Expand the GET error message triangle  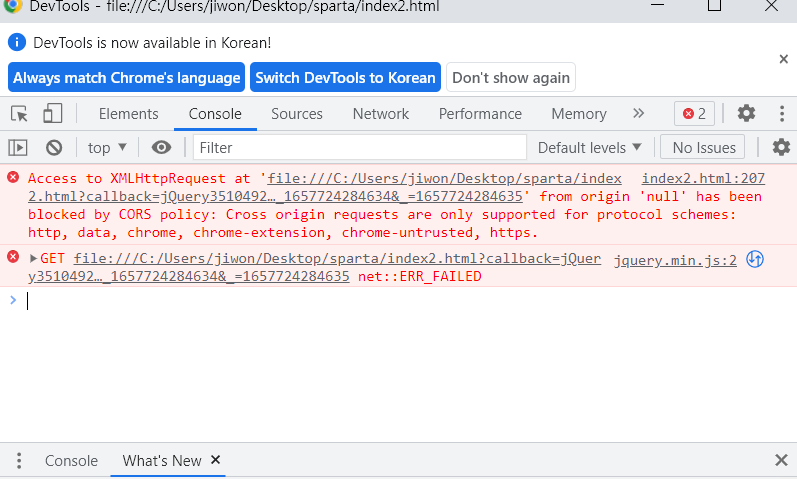(33, 258)
